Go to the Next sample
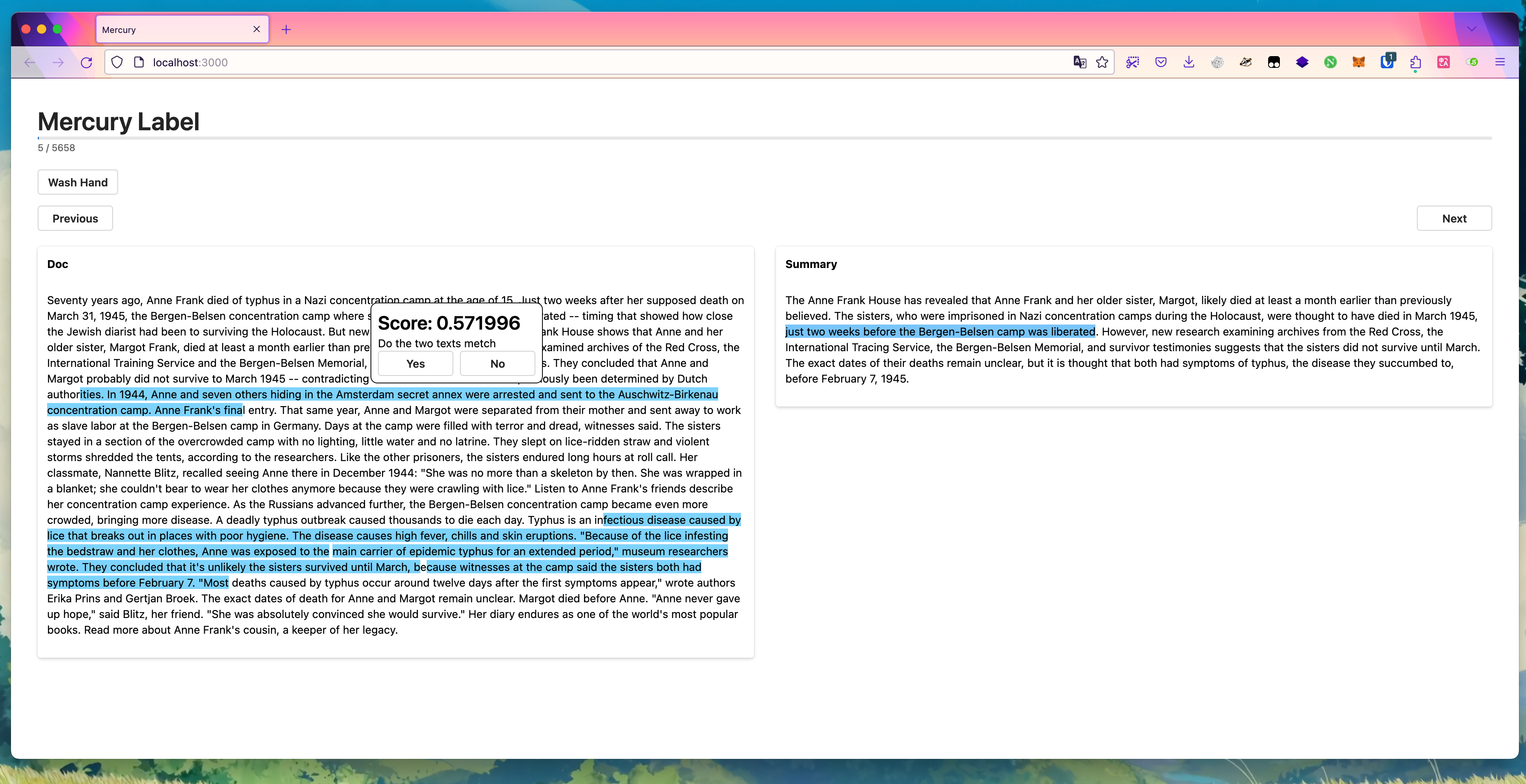The height and width of the screenshot is (784, 1526). click(1454, 219)
